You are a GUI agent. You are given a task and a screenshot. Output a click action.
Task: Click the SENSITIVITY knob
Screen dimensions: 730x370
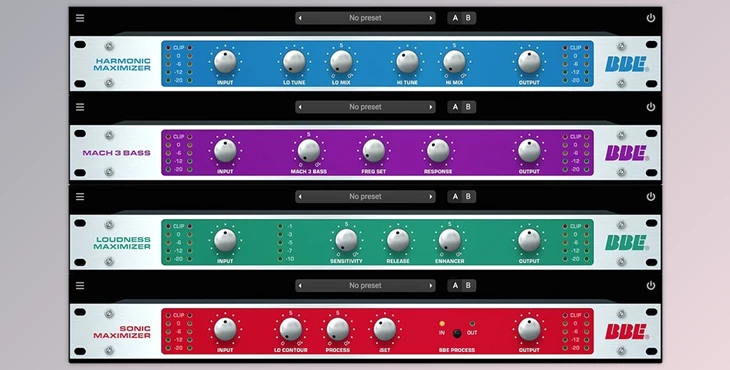(x=346, y=240)
